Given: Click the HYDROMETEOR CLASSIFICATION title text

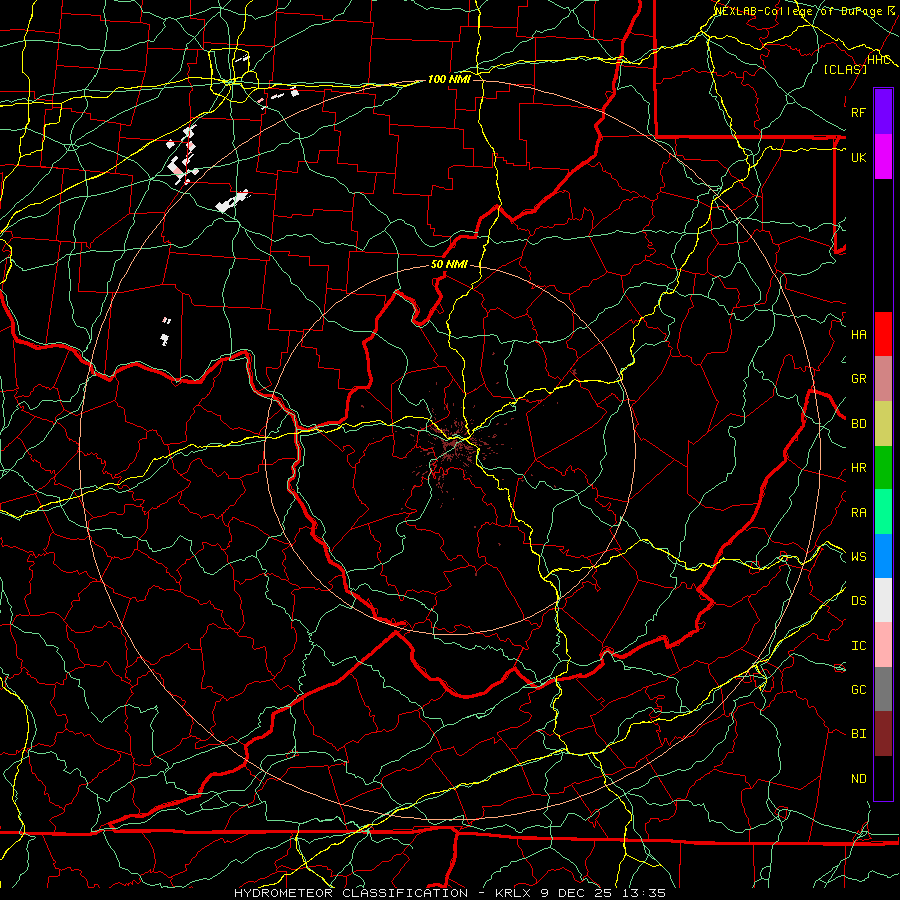Looking at the screenshot, I should coord(351,893).
